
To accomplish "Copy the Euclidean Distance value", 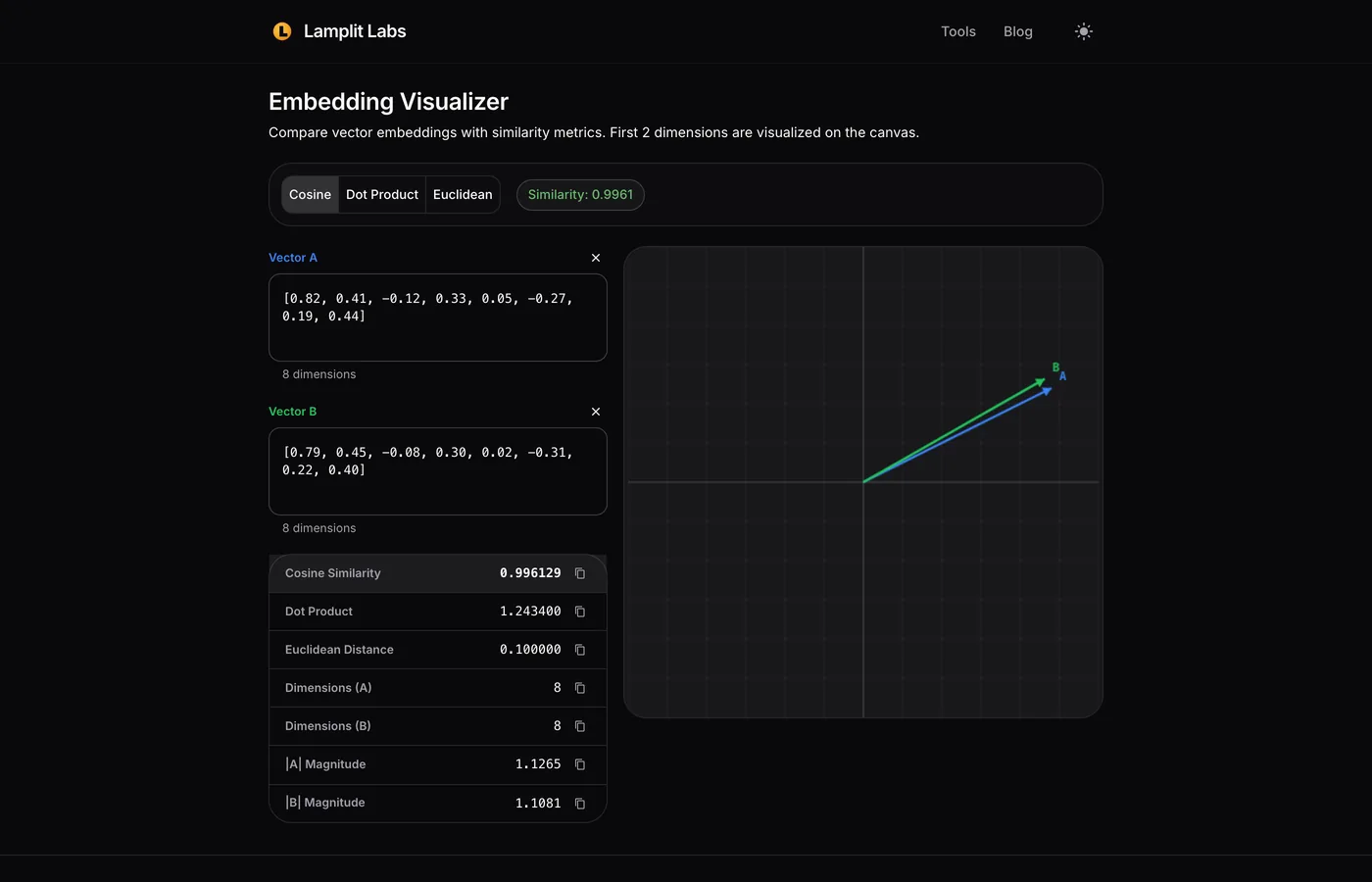I will [x=580, y=650].
